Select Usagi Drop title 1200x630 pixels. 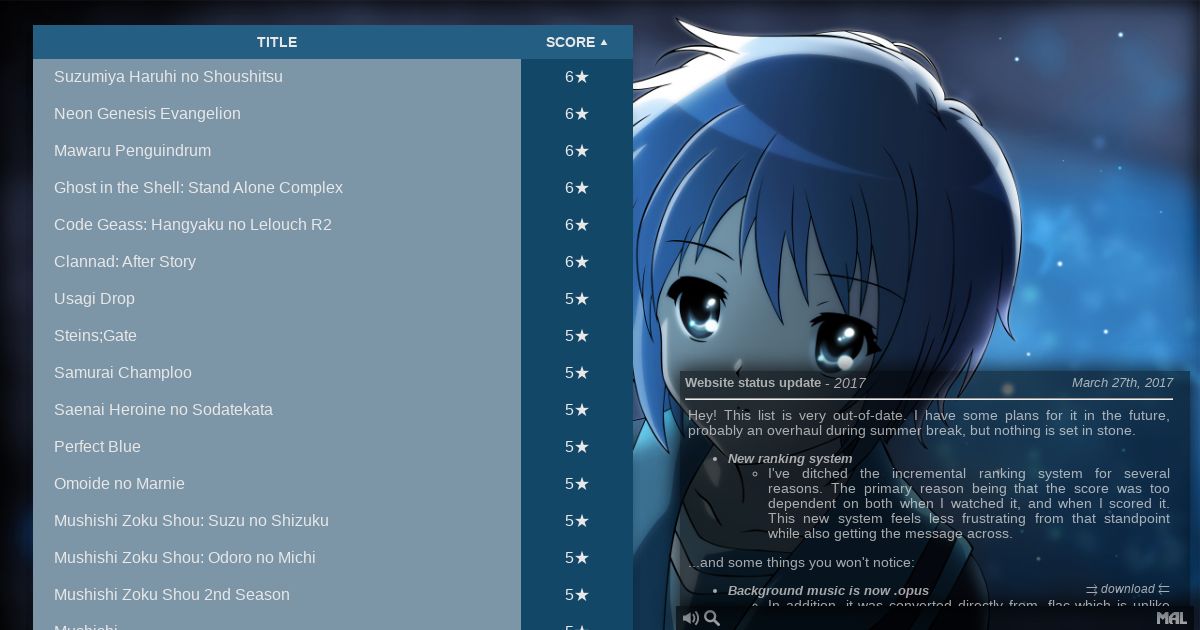(94, 299)
